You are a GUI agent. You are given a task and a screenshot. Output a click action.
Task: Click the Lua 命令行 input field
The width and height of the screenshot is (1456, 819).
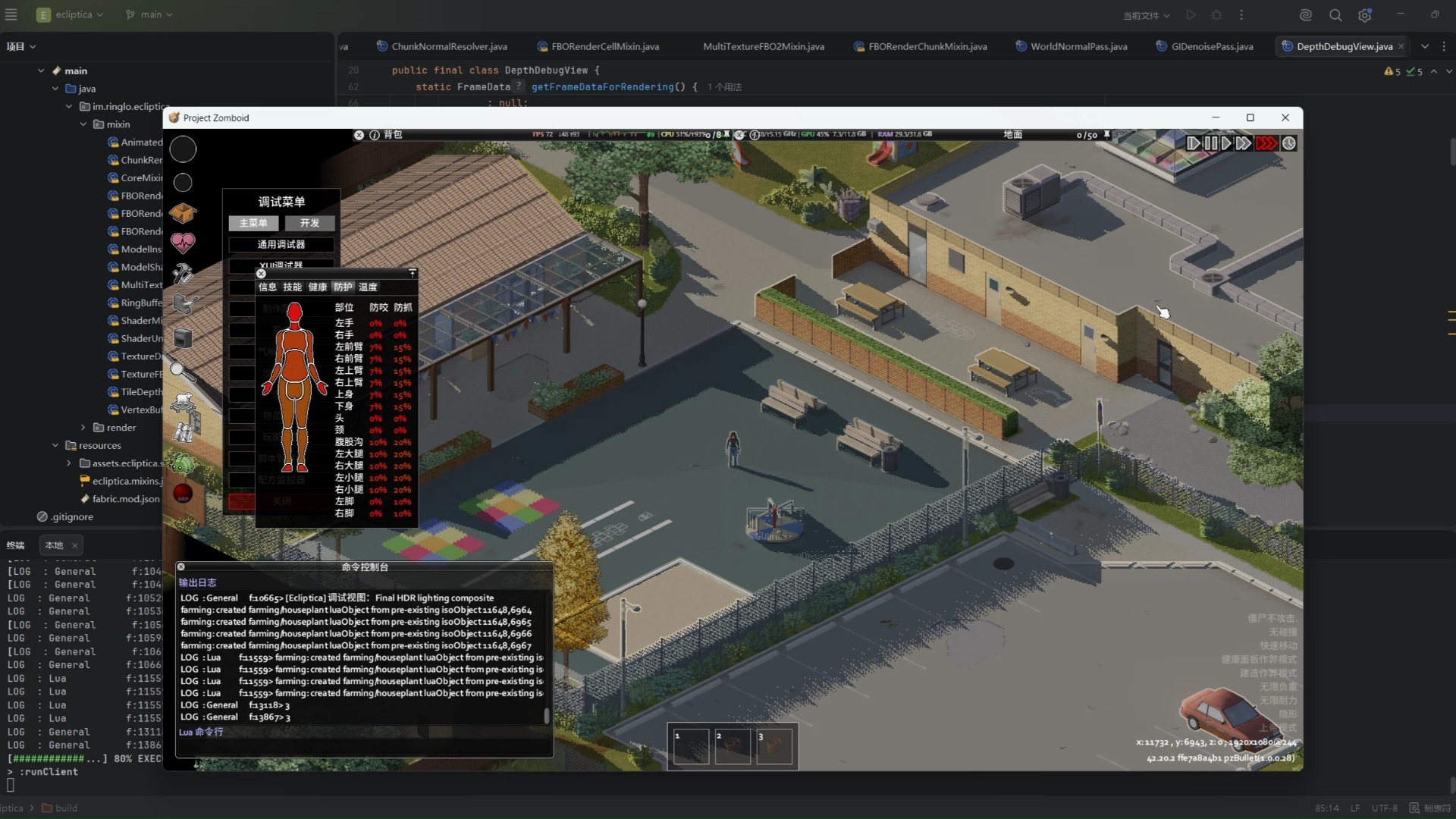(364, 746)
